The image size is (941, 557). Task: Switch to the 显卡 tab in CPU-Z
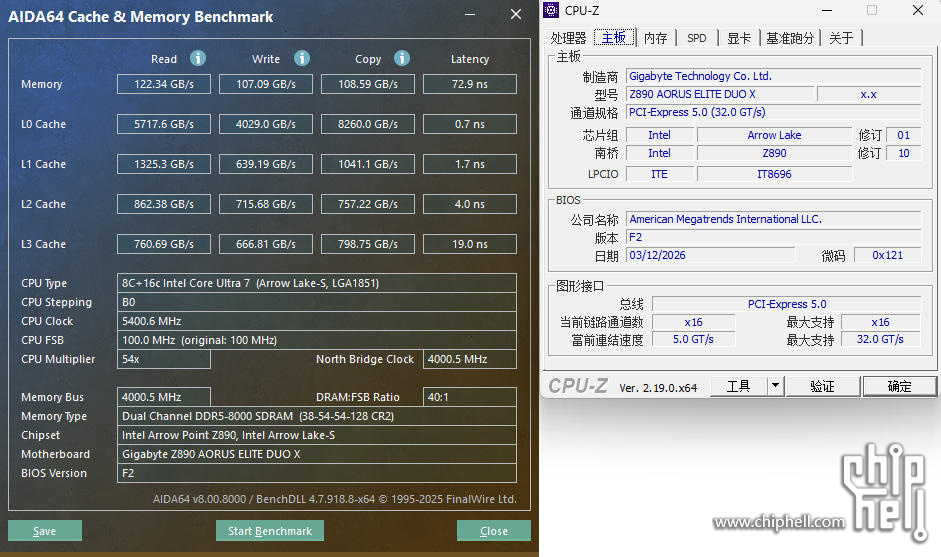click(739, 38)
